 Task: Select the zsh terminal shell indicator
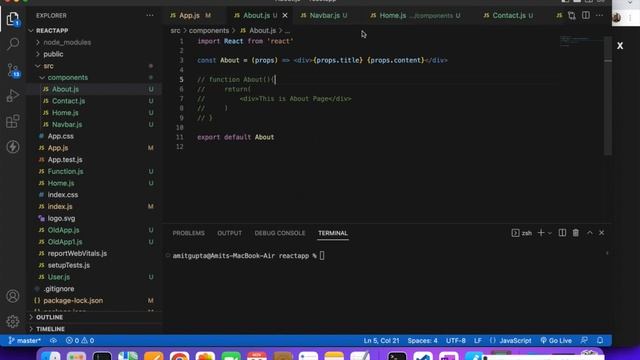tap(522, 233)
